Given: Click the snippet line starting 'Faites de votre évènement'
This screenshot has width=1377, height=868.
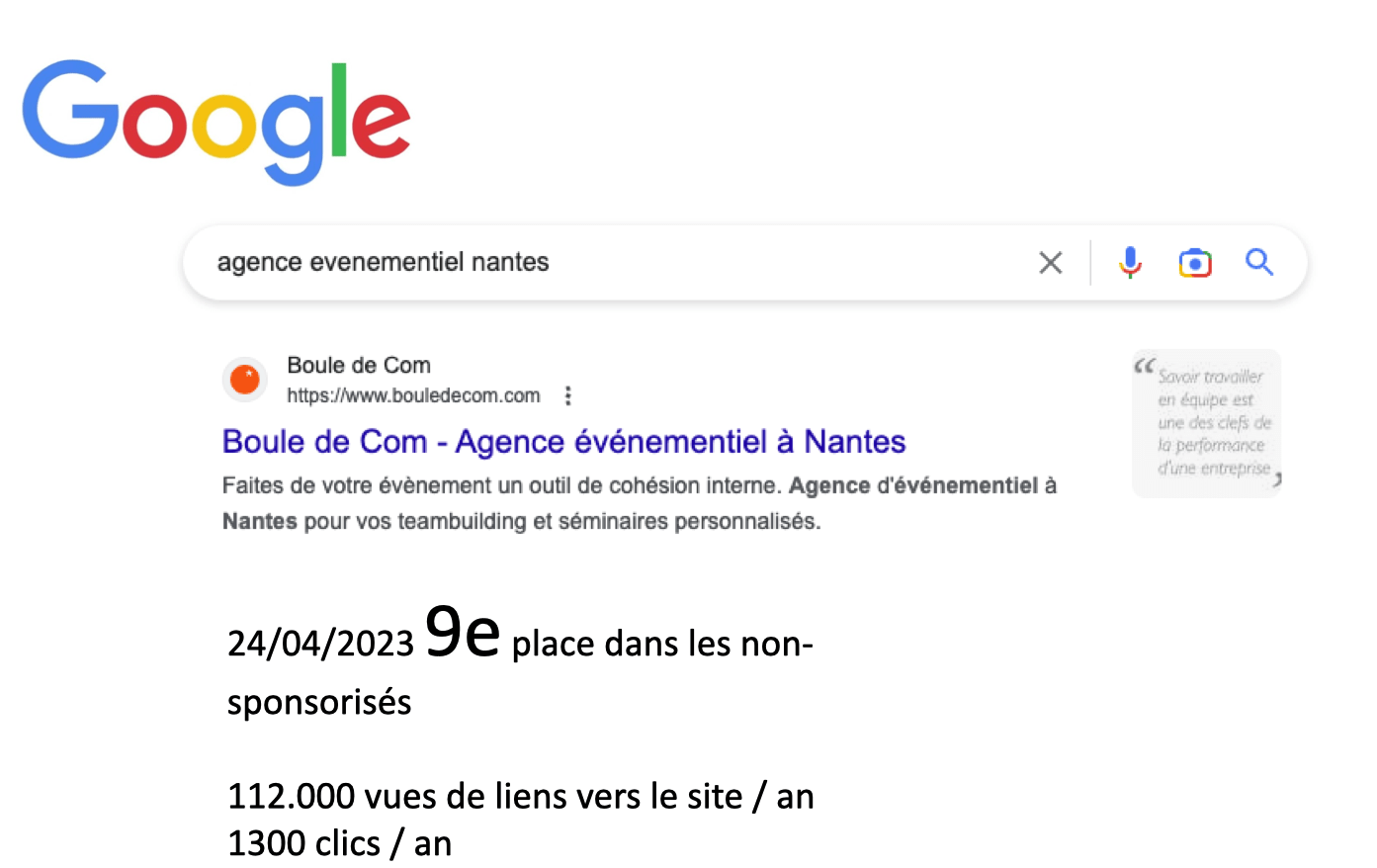Looking at the screenshot, I should pos(639,485).
